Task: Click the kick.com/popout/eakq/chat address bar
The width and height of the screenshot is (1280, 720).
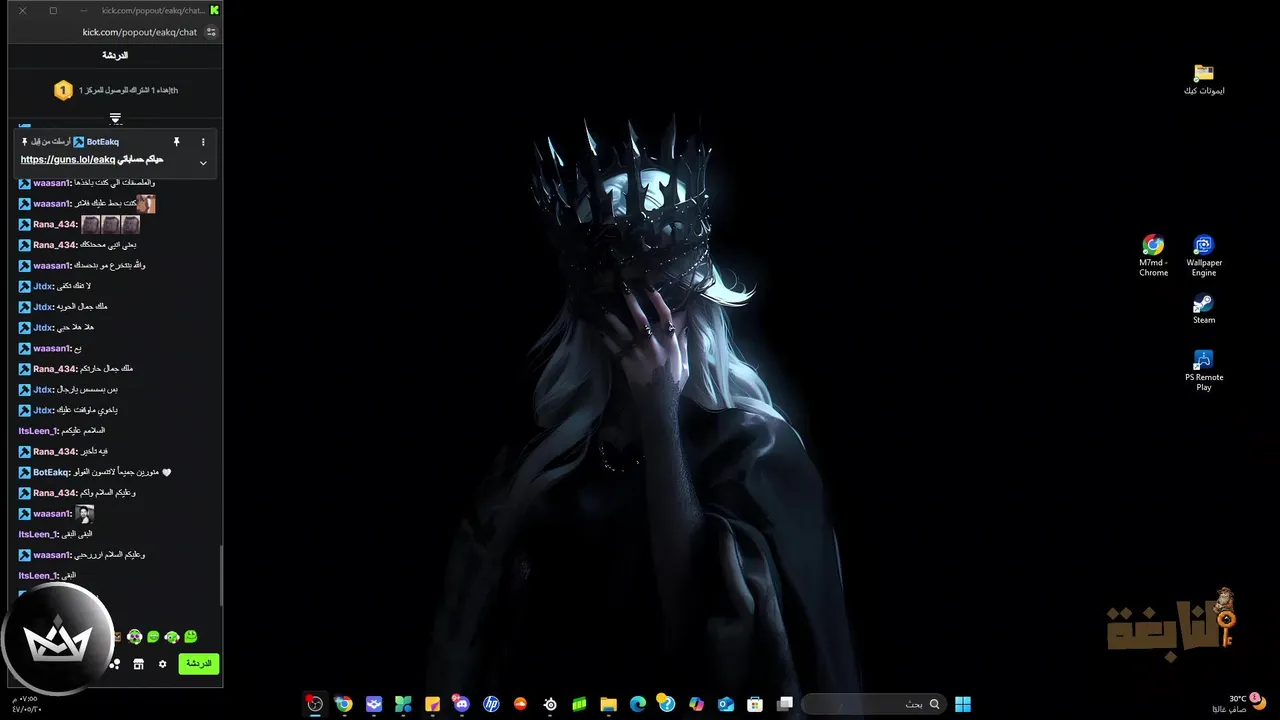Action: point(140,32)
